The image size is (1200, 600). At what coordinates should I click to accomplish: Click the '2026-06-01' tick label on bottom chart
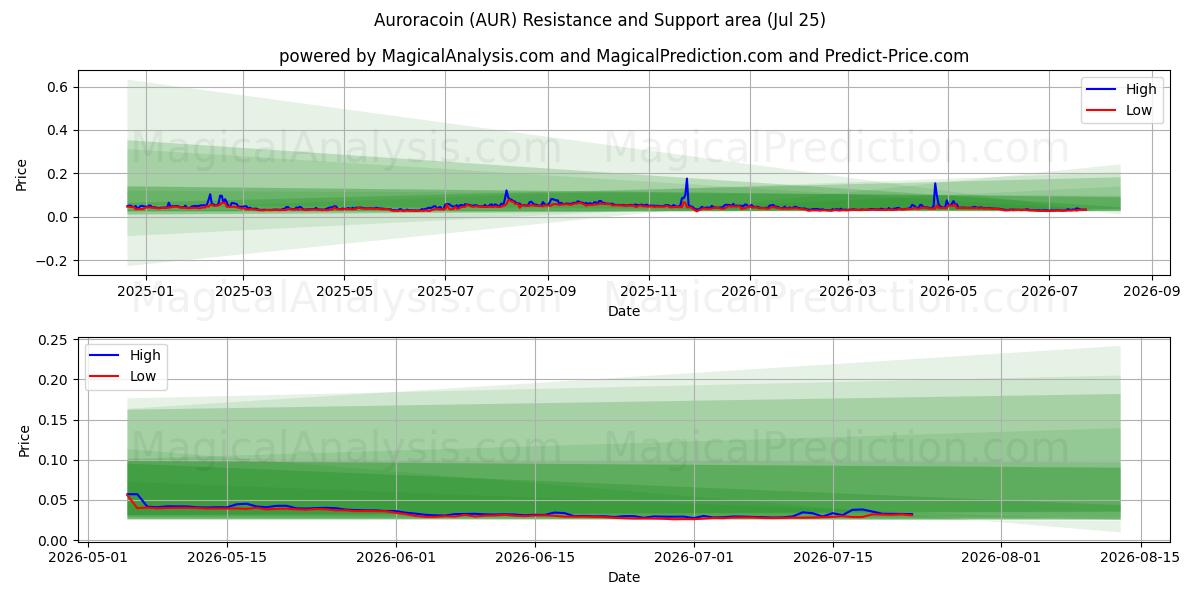pyautogui.click(x=396, y=560)
